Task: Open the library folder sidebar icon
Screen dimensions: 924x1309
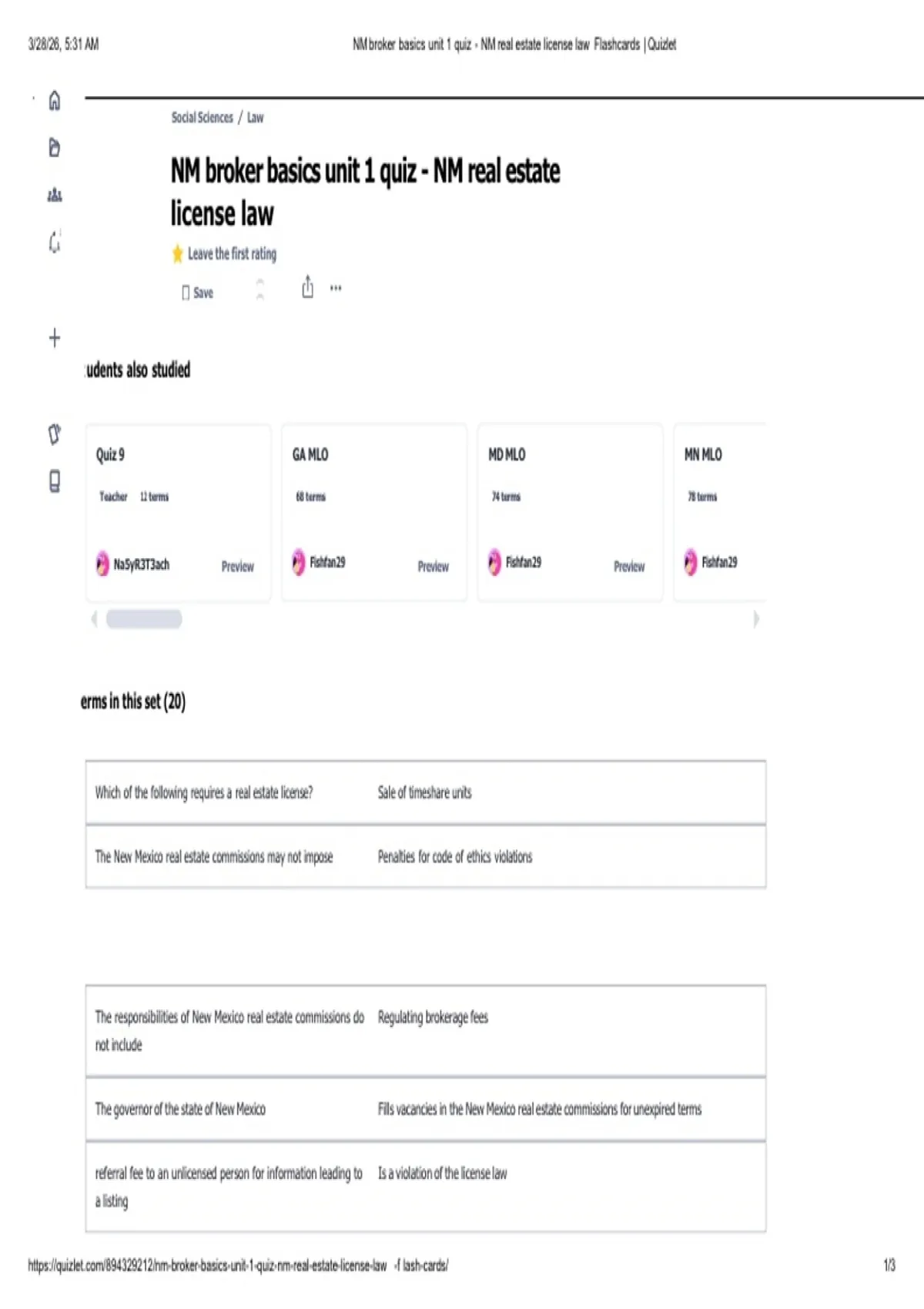Action: [x=55, y=147]
